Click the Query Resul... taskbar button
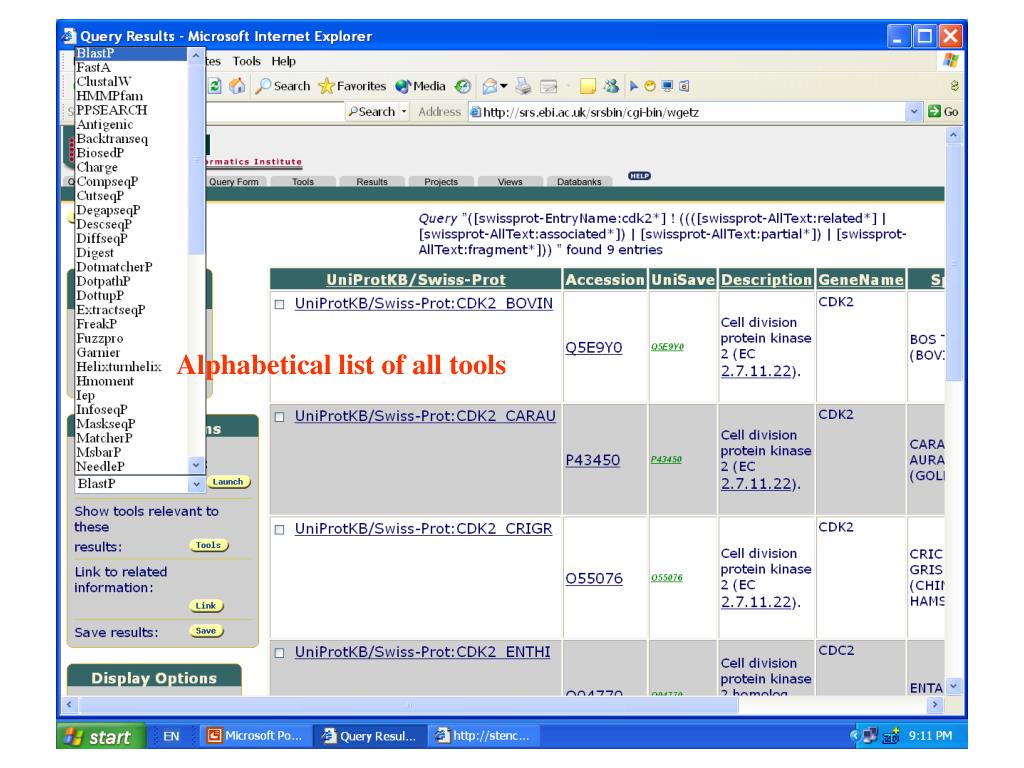 pyautogui.click(x=370, y=736)
